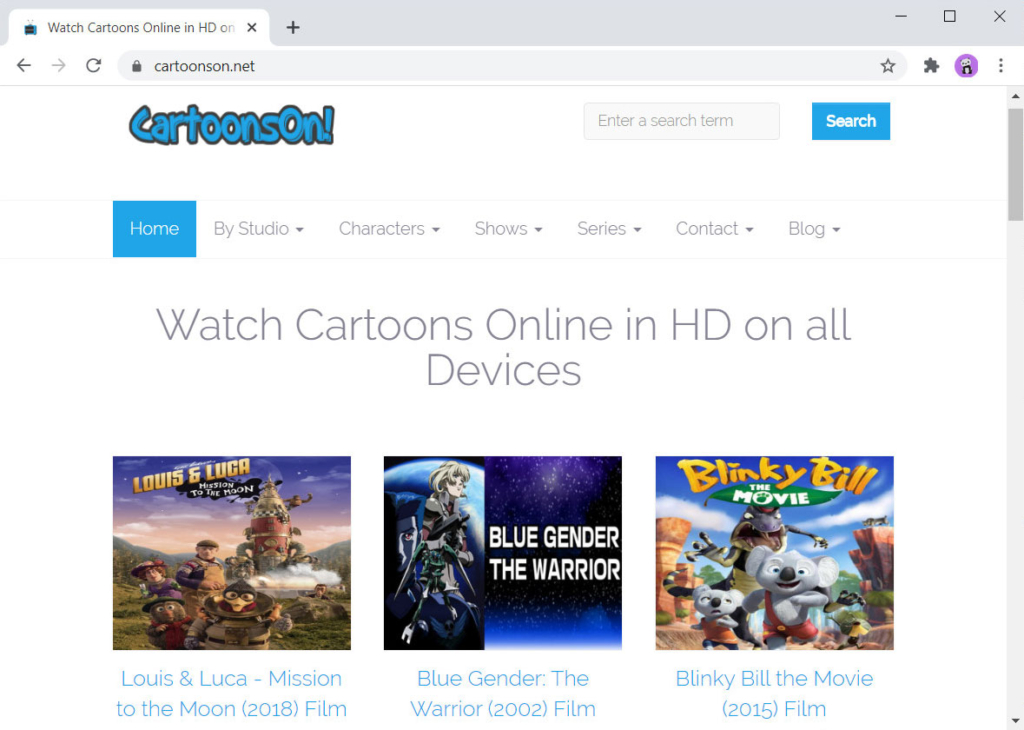
Task: Open Louis & Luca Mission to Moon link
Action: 232,693
